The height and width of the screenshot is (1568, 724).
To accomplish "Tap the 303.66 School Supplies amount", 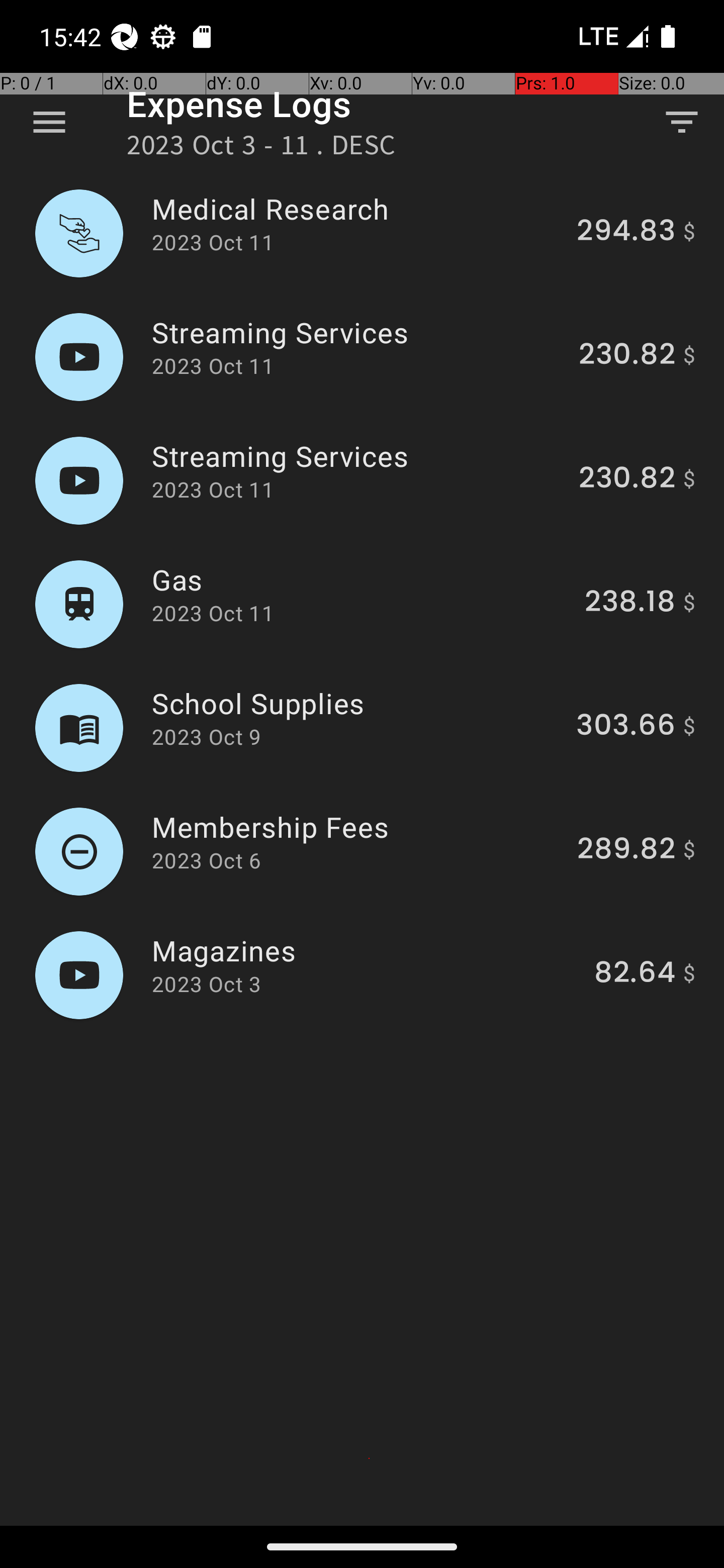I will point(625,724).
